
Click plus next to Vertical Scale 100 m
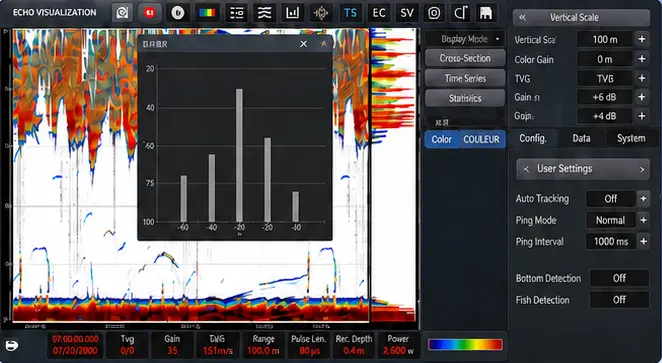(642, 39)
